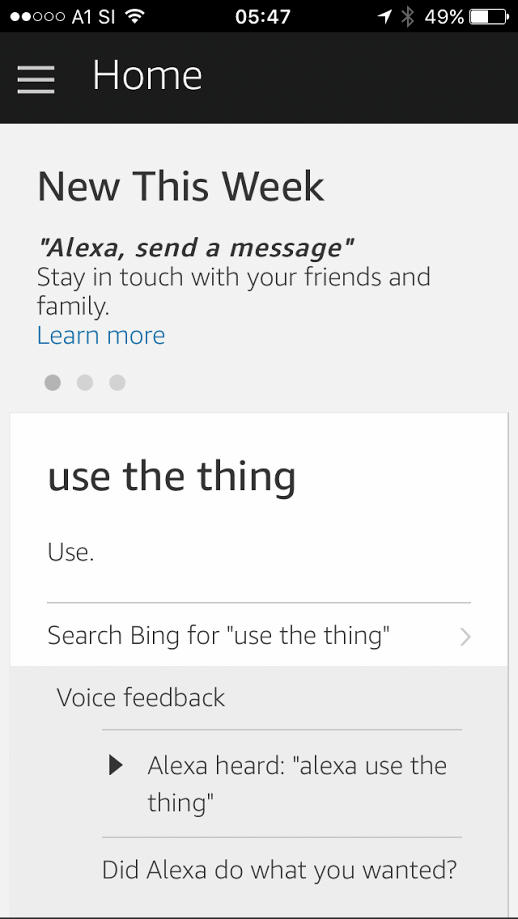This screenshot has width=518, height=919.
Task: Select the third carousel page dot
Action: tap(117, 383)
